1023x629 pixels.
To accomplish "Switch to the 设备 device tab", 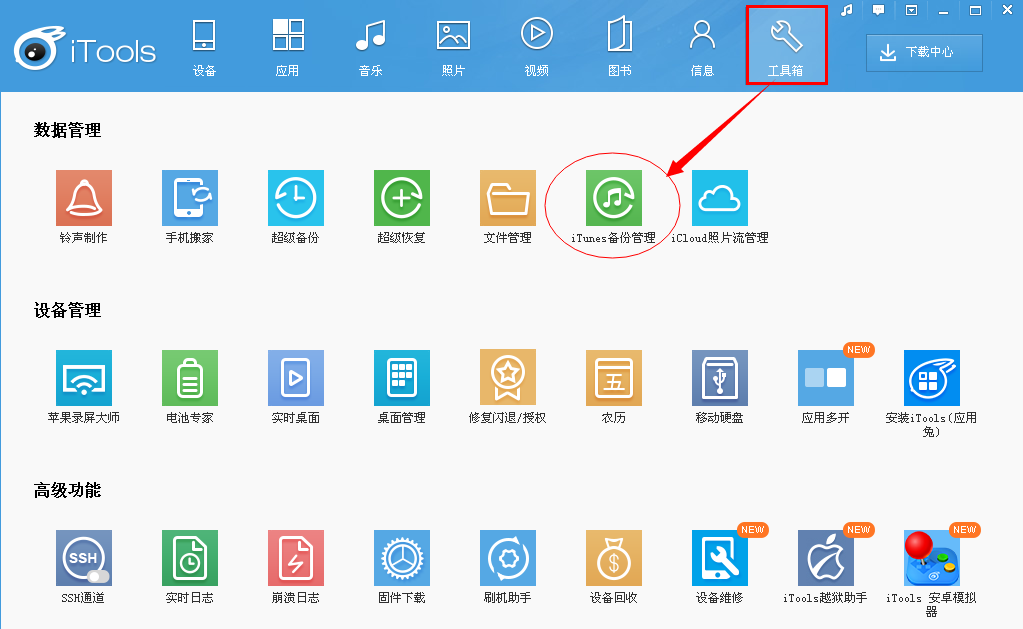I will pos(204,46).
